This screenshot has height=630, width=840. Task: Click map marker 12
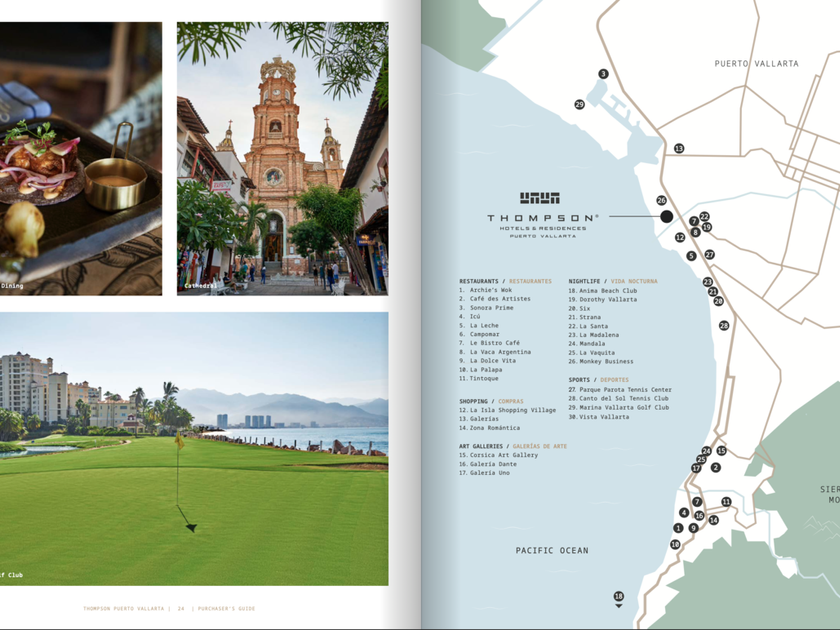coord(680,237)
